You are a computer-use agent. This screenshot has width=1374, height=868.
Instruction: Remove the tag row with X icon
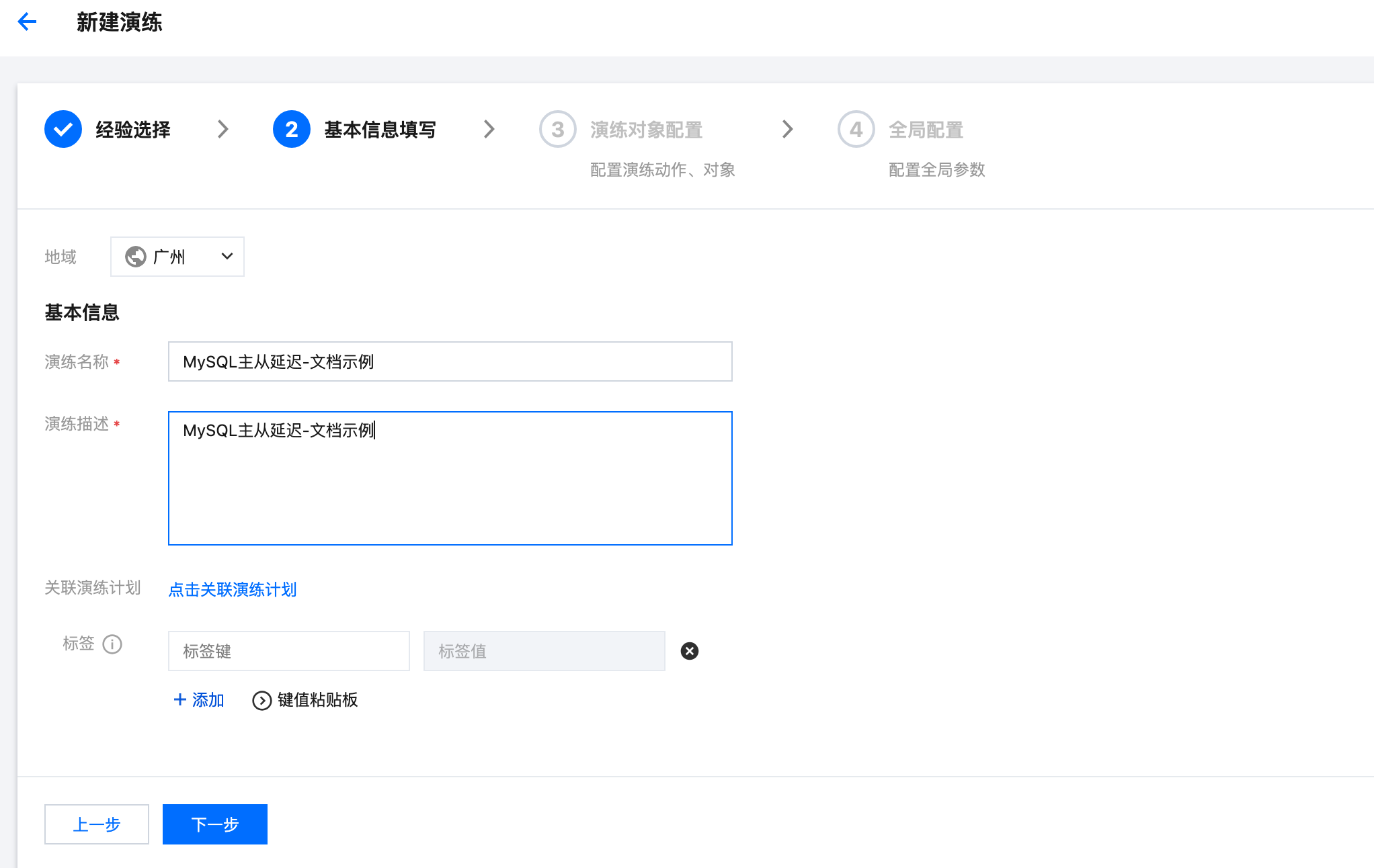(x=690, y=651)
